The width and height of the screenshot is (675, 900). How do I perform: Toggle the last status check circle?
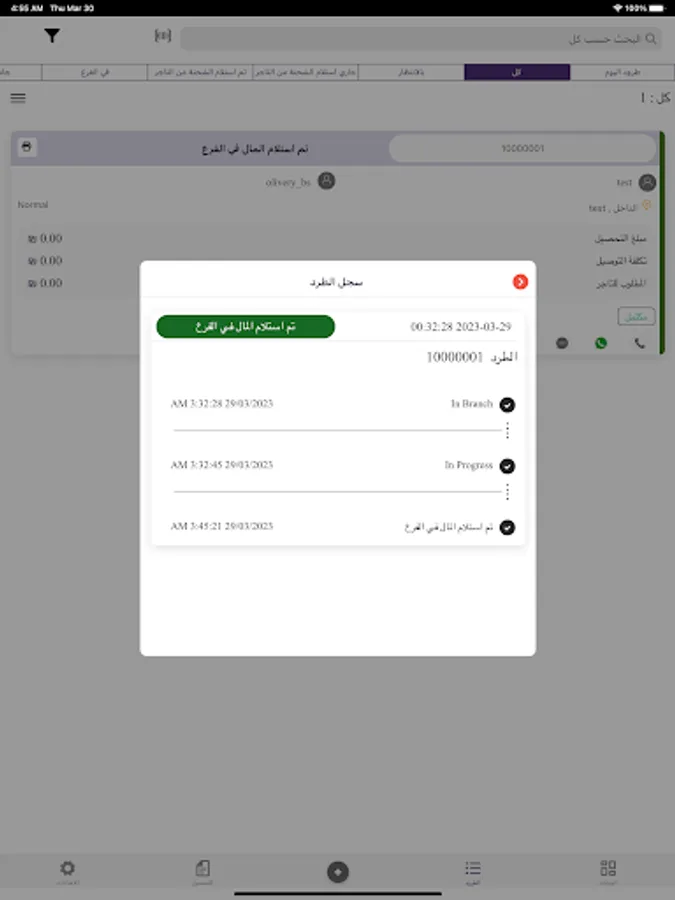coord(507,527)
